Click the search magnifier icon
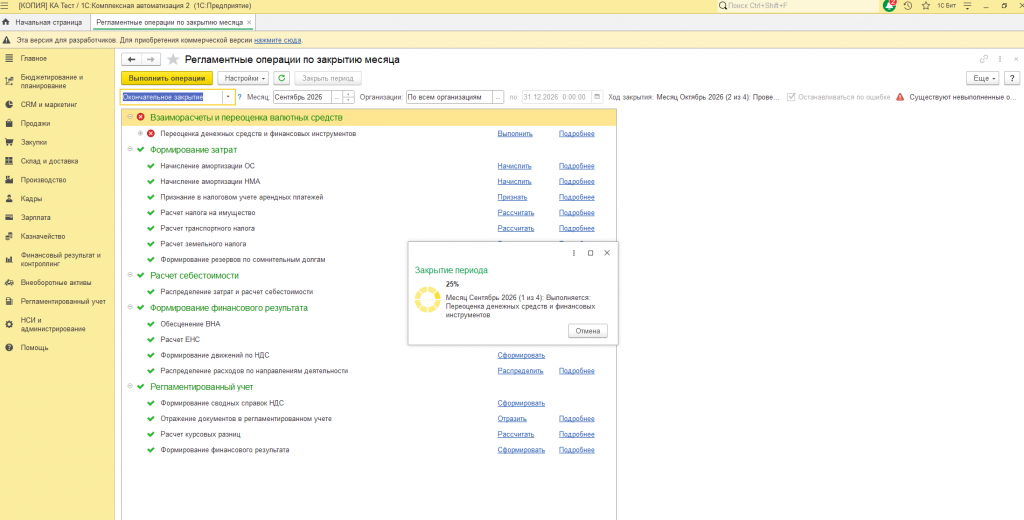This screenshot has height=520, width=1024. (x=722, y=5)
